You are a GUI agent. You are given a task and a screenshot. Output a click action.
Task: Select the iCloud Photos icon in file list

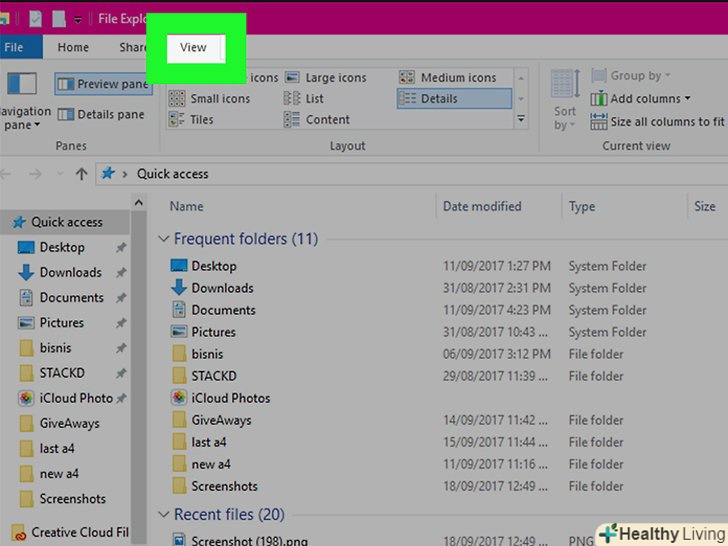[179, 397]
